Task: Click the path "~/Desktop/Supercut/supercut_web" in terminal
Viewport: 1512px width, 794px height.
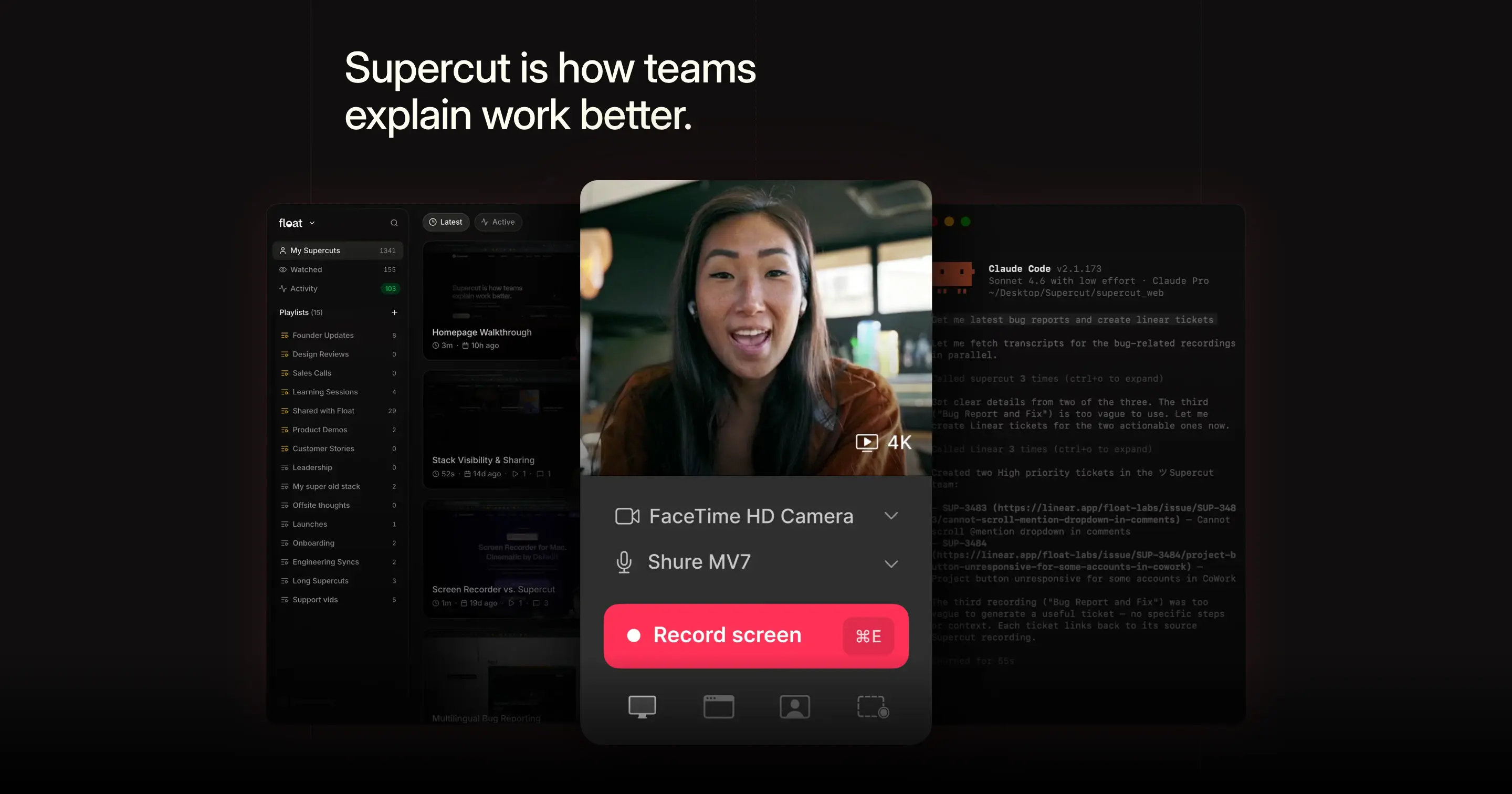Action: [1076, 293]
